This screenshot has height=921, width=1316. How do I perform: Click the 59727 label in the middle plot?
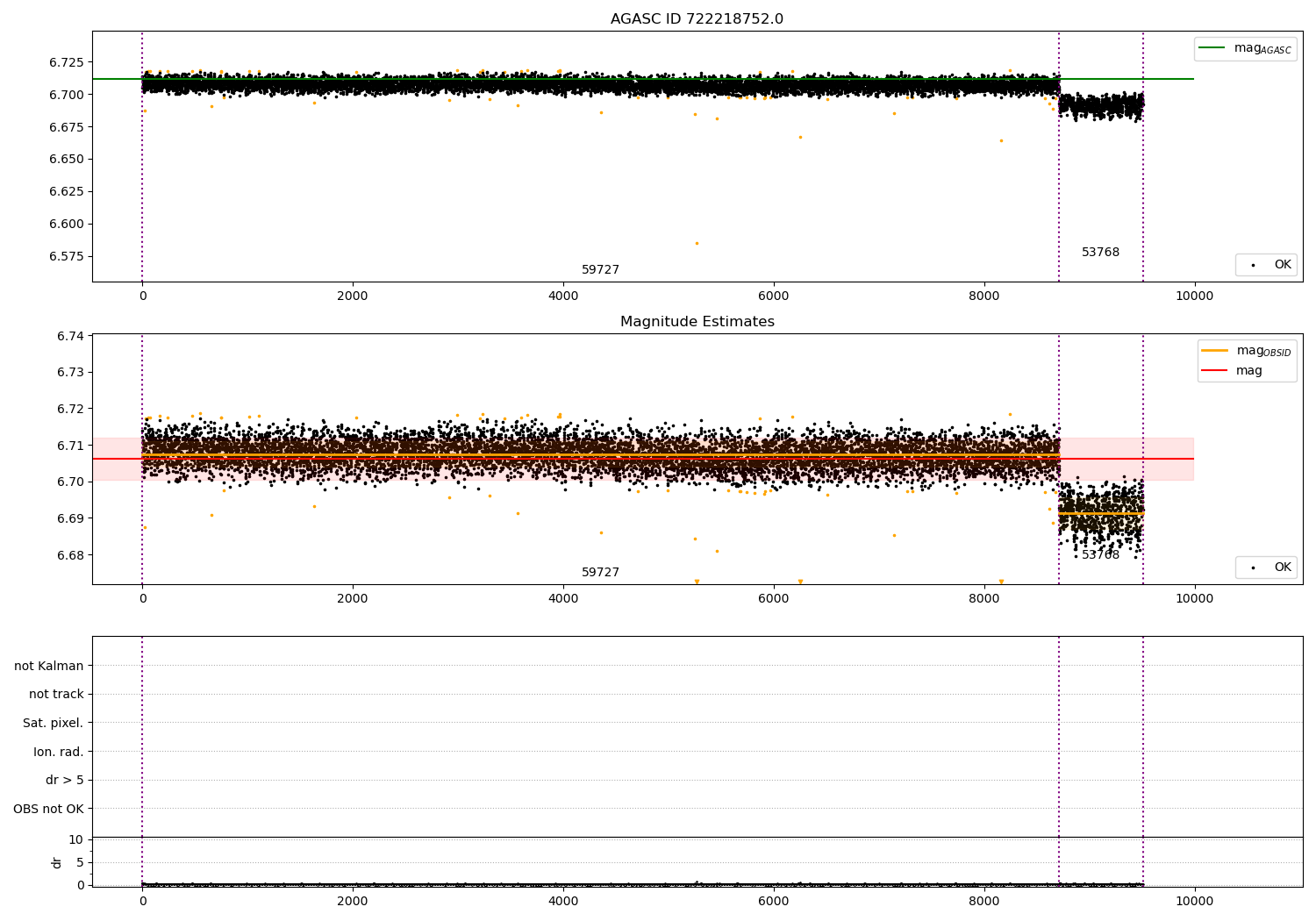click(600, 573)
